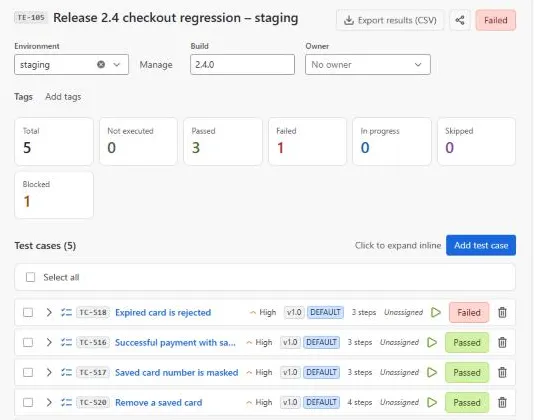This screenshot has height=420, width=535.
Task: Expand TC-520 row chevron
Action: point(49,402)
